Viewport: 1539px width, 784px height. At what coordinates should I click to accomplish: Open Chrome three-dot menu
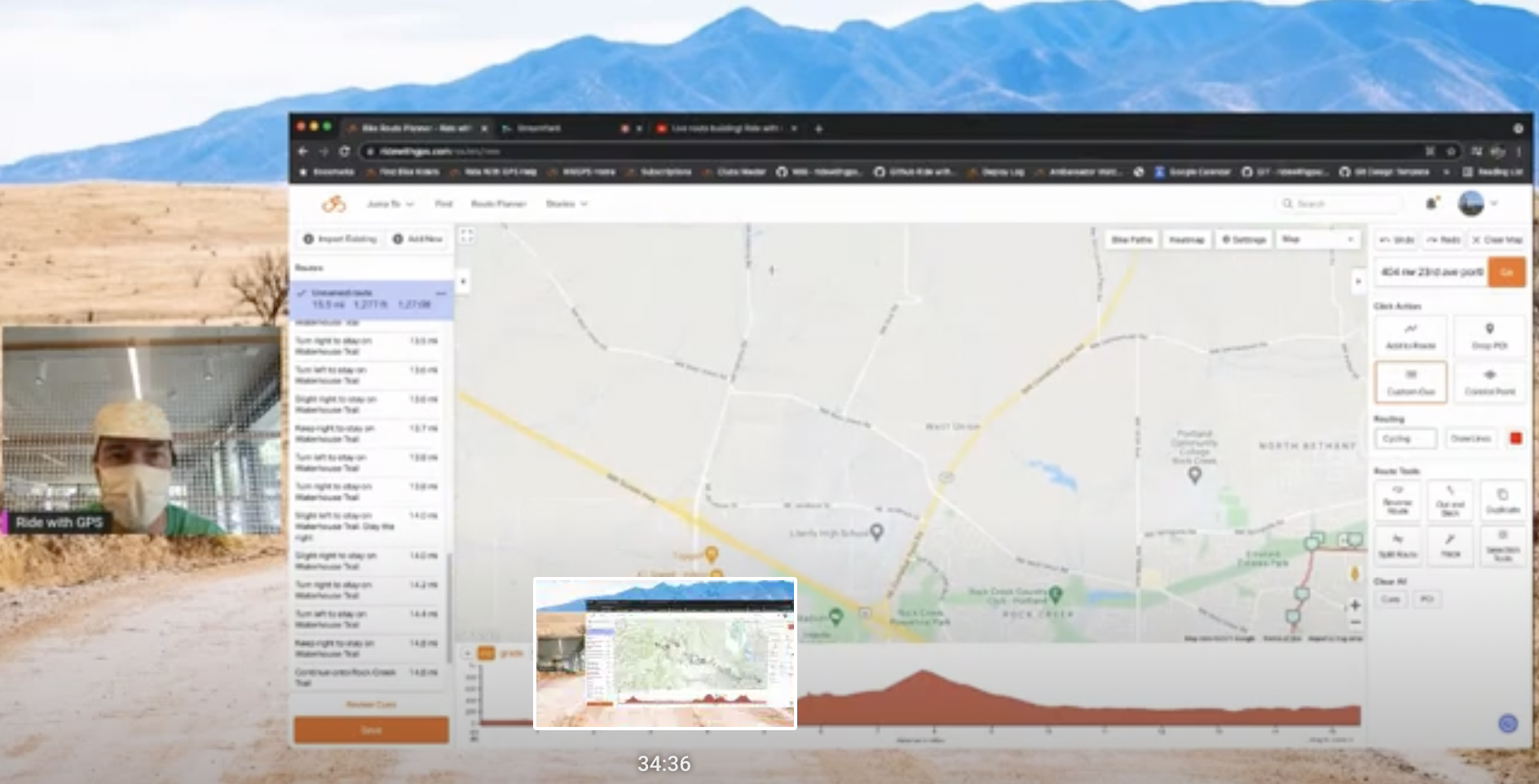tap(1519, 152)
